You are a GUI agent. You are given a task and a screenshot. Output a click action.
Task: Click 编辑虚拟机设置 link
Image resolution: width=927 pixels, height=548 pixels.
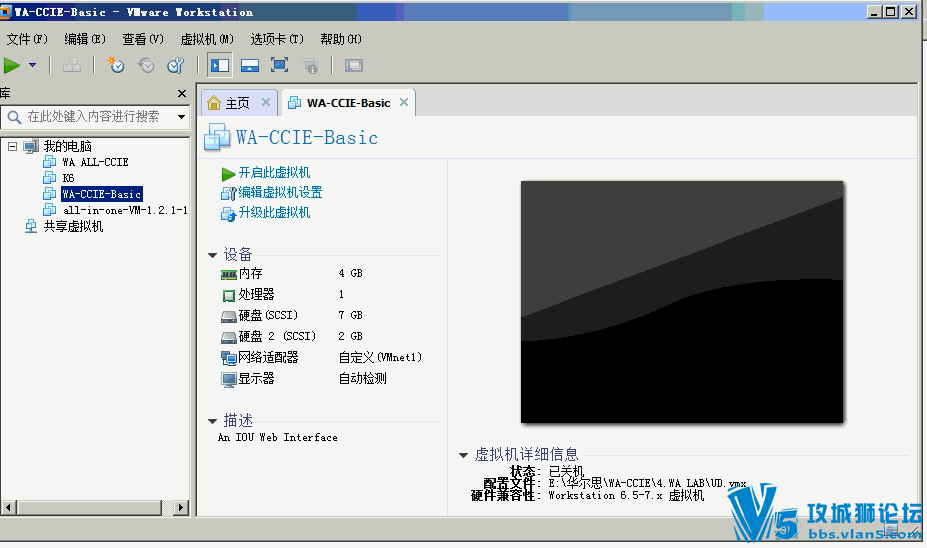[280, 193]
